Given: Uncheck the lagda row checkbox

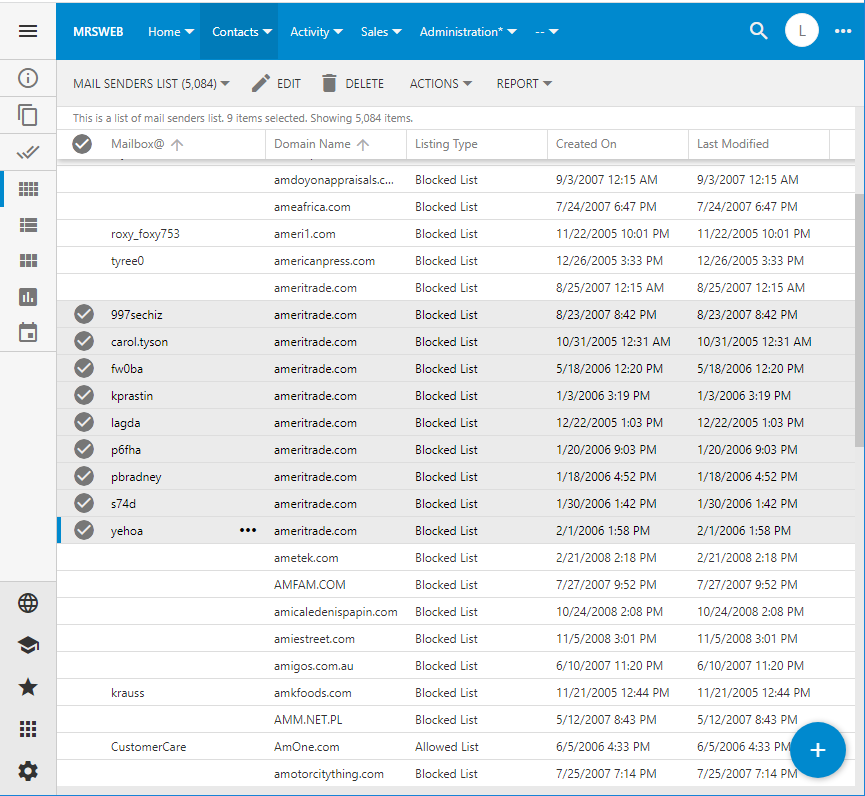Looking at the screenshot, I should [x=84, y=422].
